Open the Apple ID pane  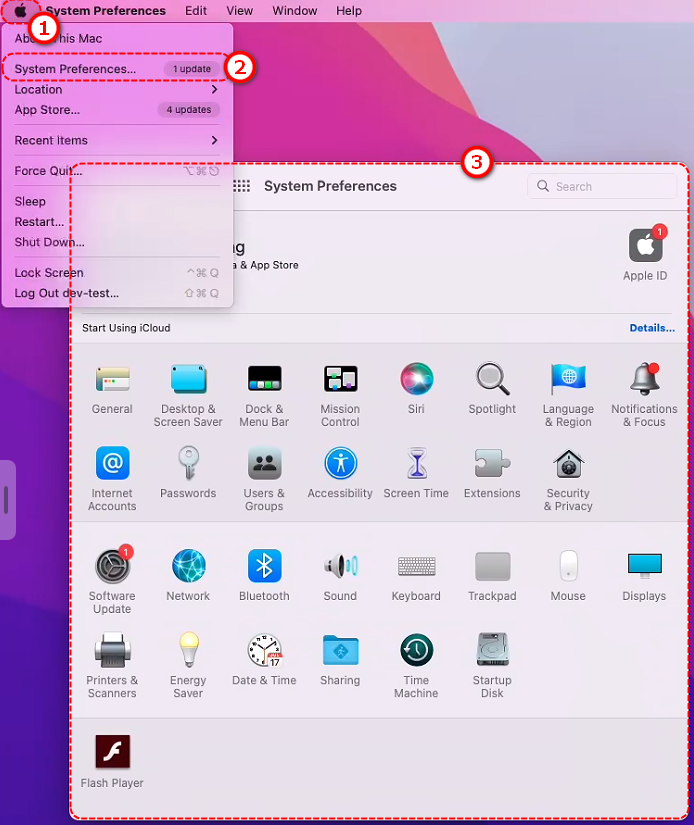(645, 254)
